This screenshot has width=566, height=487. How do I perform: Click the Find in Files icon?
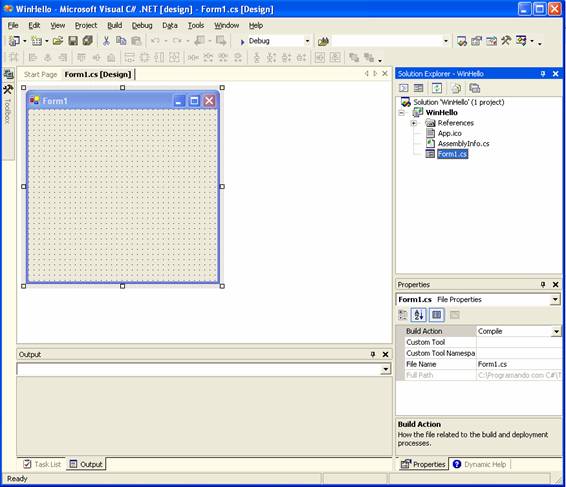pyautogui.click(x=323, y=41)
